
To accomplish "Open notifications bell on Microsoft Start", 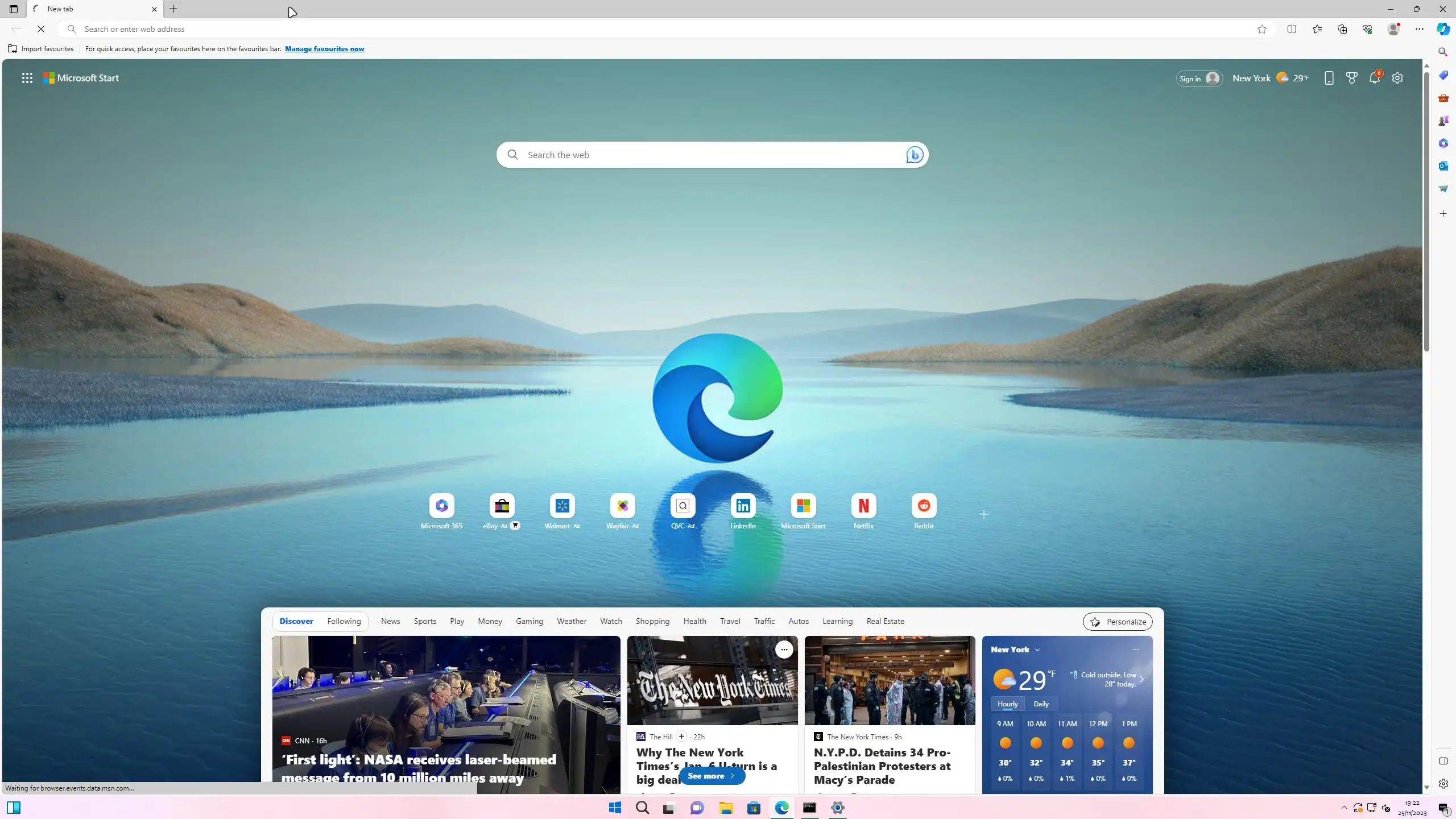I will click(x=1375, y=78).
